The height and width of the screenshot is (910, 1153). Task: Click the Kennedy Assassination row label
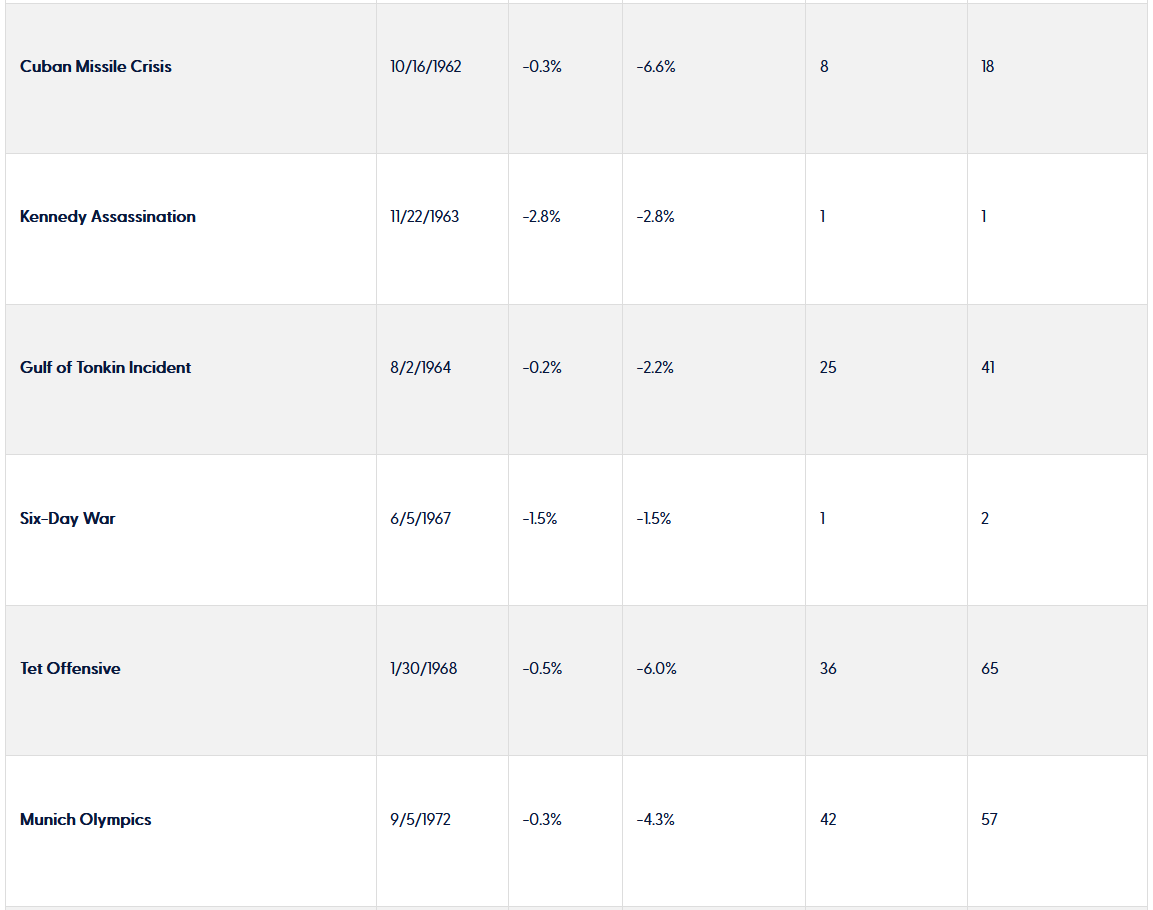click(x=108, y=217)
